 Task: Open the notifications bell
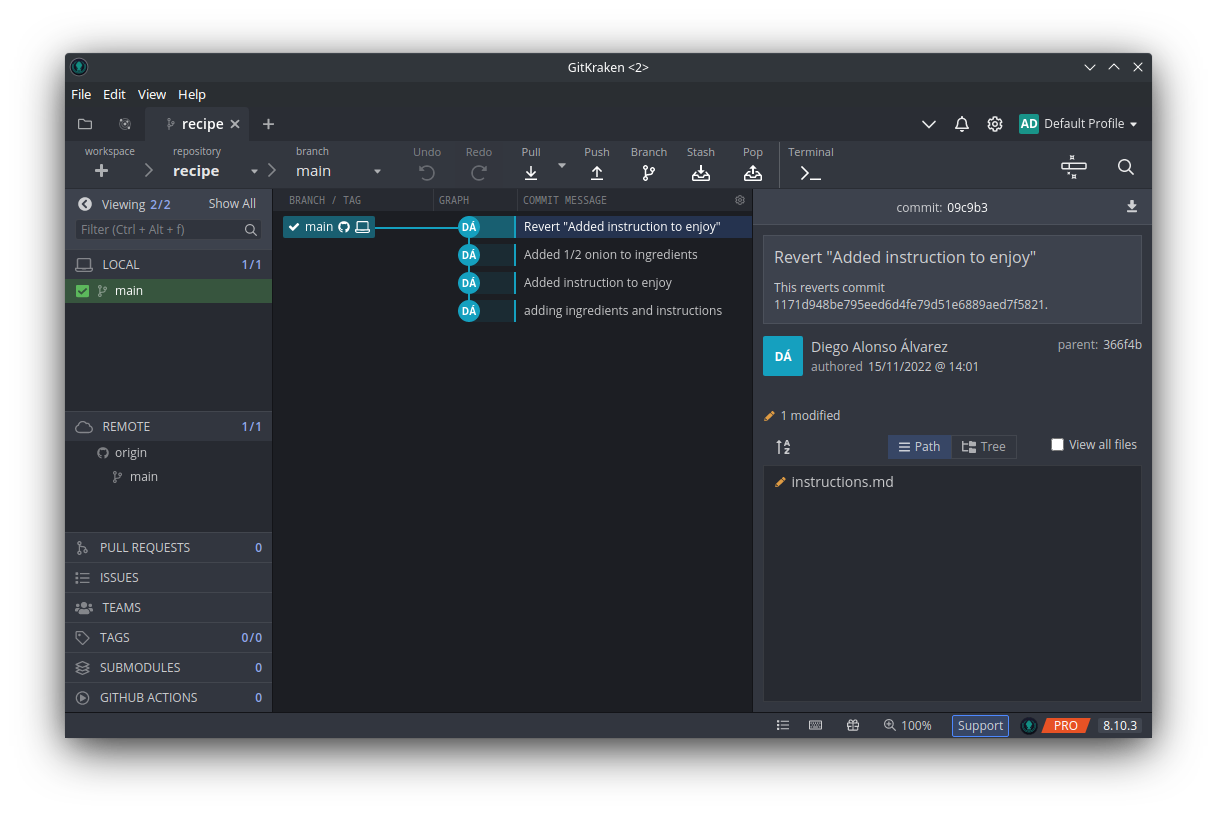[x=962, y=124]
